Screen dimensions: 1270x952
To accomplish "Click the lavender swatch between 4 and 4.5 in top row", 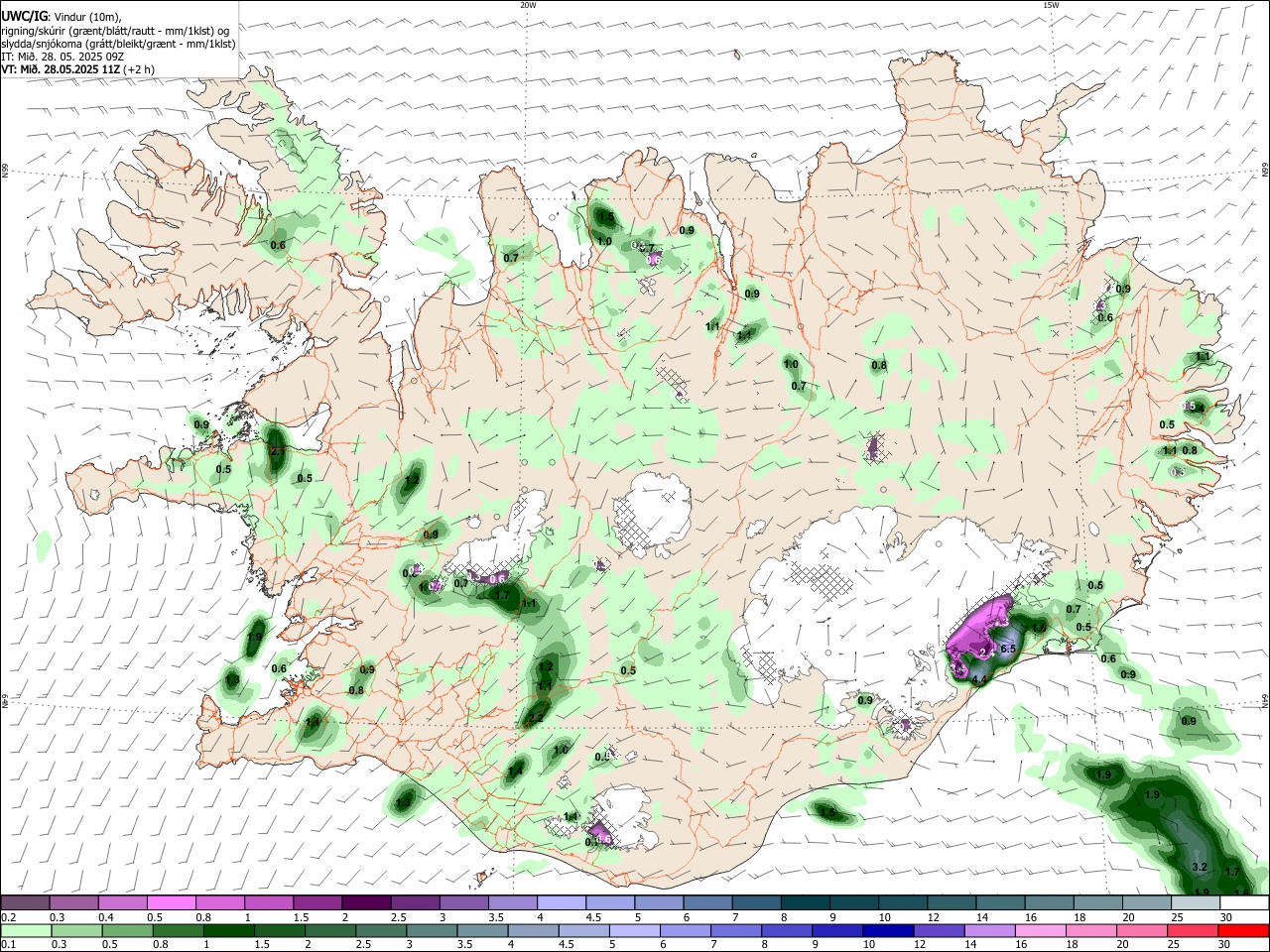I will pyautogui.click(x=562, y=903).
